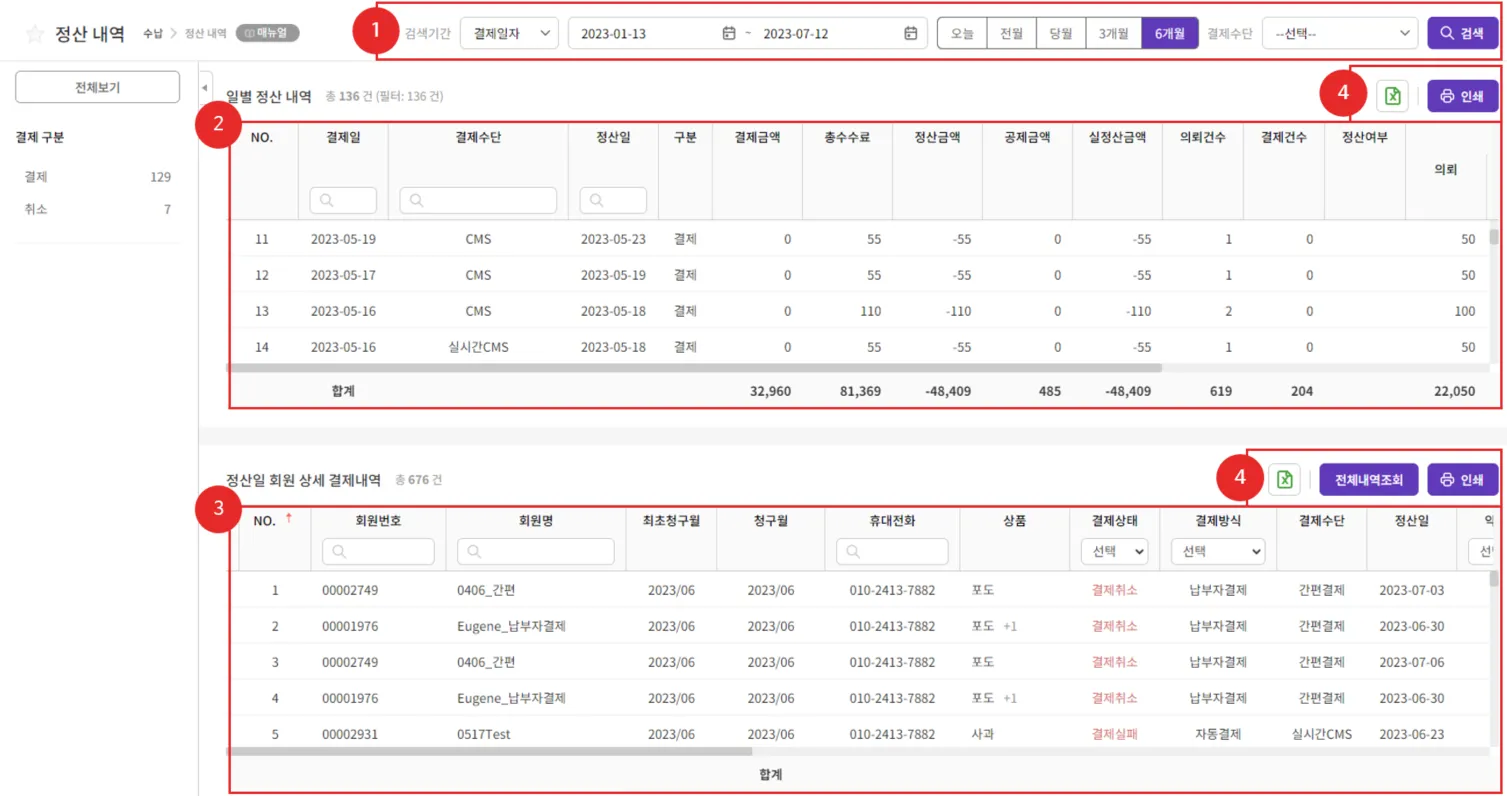Select settlement date 2023-07-06
Screen dimensions: 1507x796
point(1411,662)
